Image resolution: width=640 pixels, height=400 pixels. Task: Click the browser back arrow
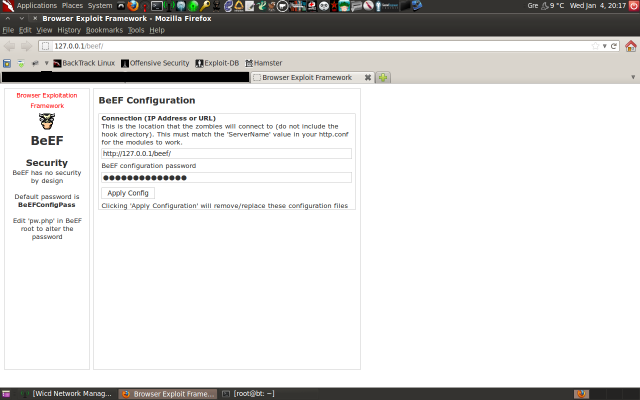pos(10,46)
